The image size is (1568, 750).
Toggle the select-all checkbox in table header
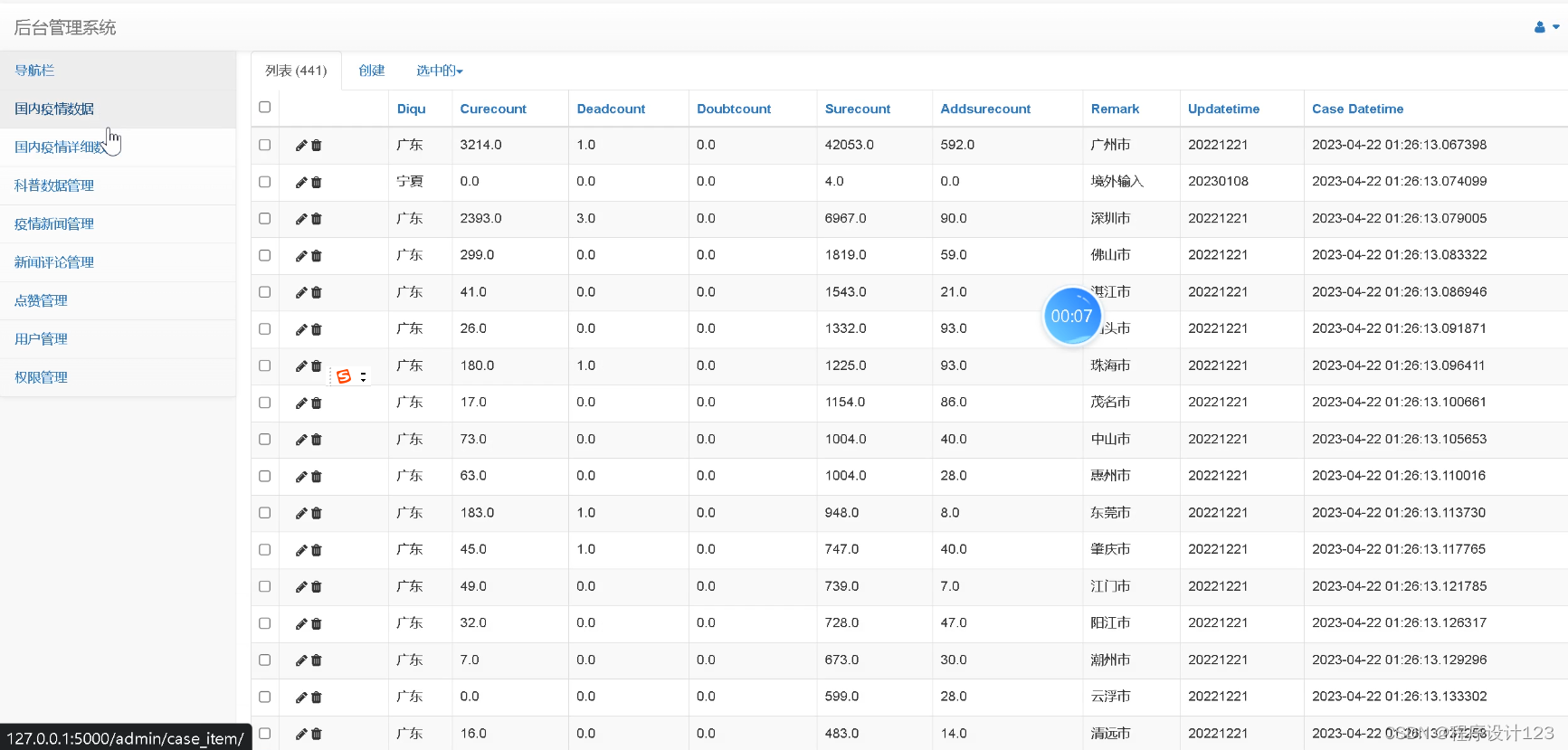click(x=264, y=107)
